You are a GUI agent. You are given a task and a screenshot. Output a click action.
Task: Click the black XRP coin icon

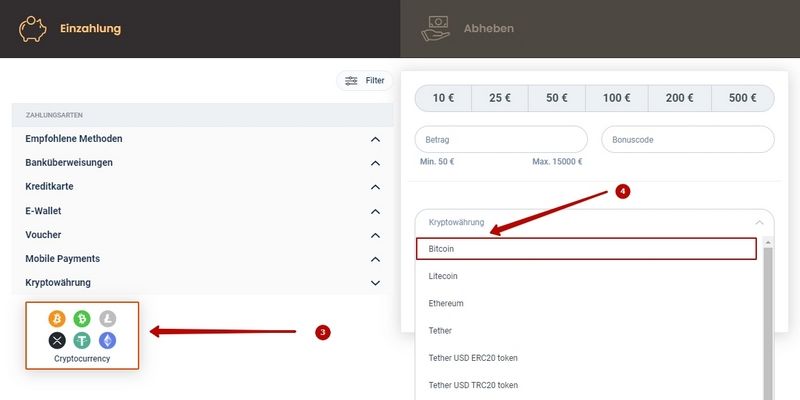tap(57, 340)
